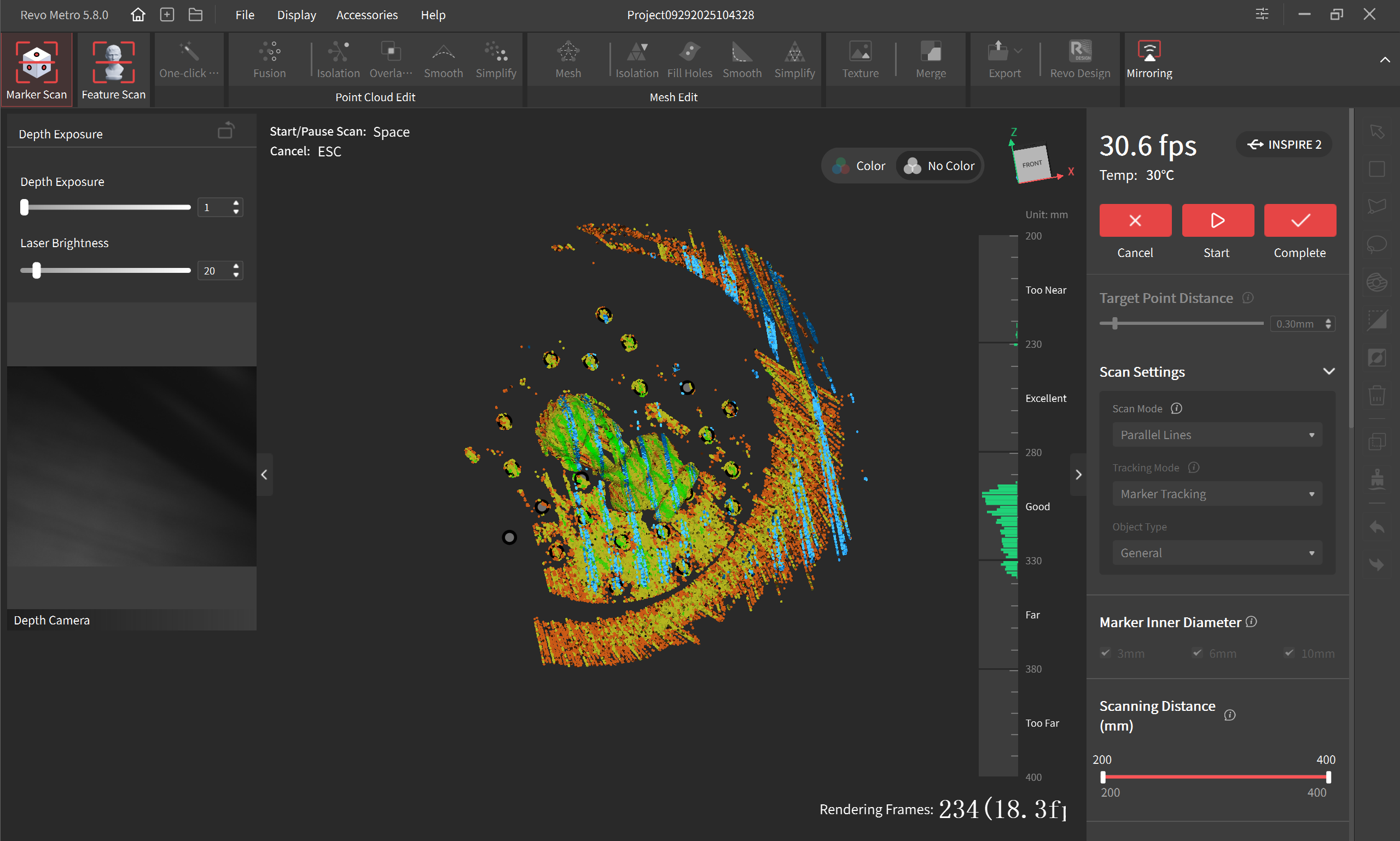Switch display to No Color mode
This screenshot has width=1400, height=841.
tap(939, 166)
